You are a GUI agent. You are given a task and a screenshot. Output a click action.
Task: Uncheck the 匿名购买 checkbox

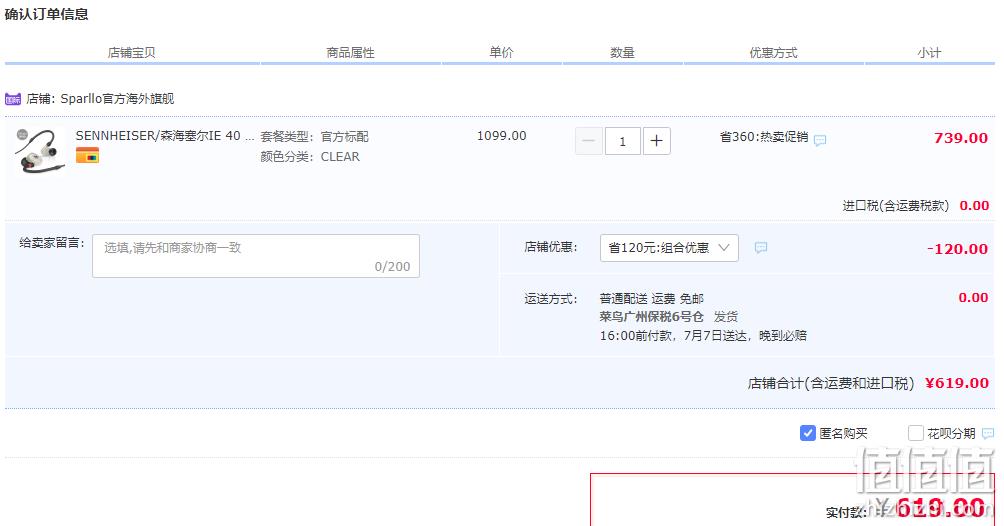click(807, 433)
